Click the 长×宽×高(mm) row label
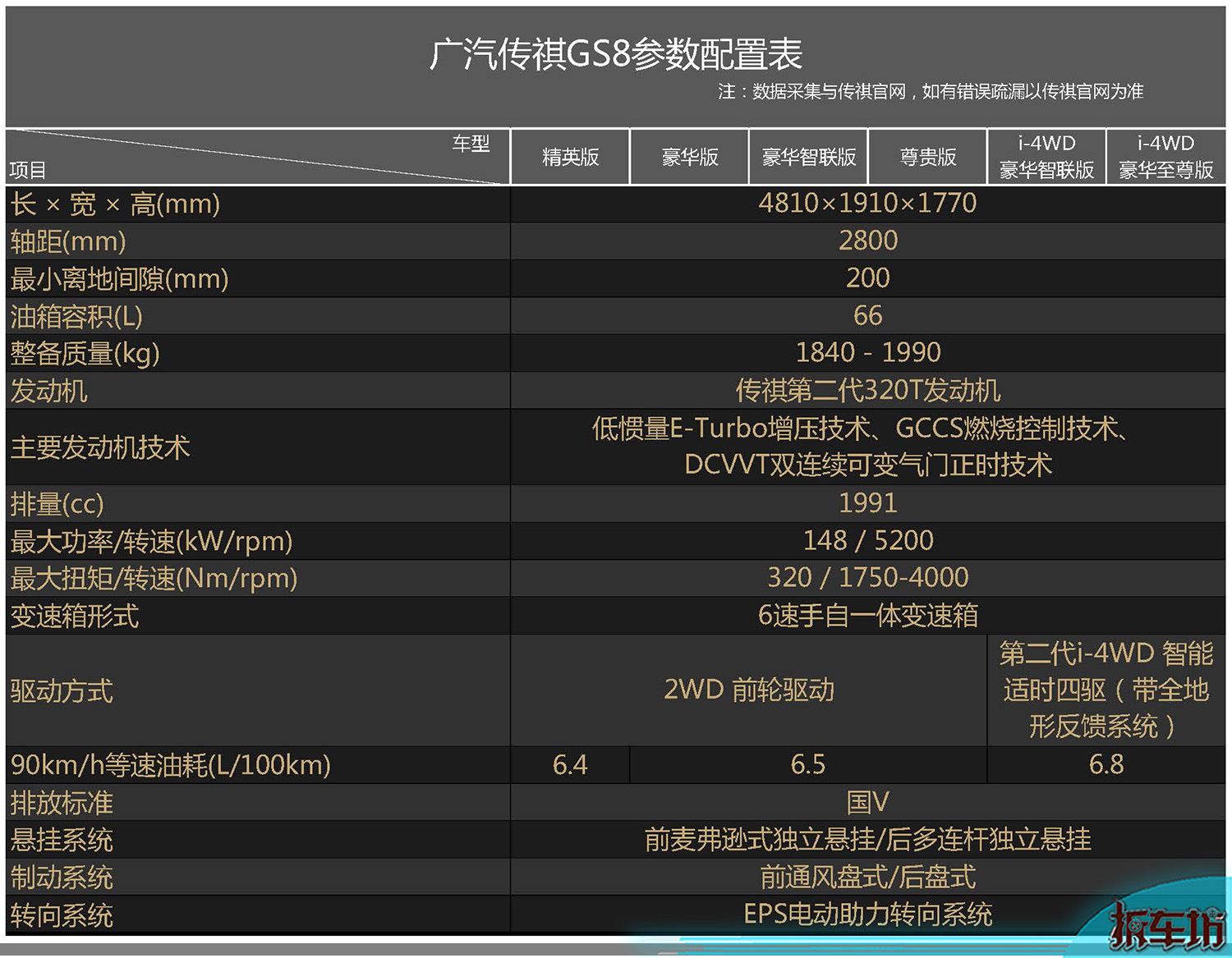The image size is (1232, 958). click(115, 204)
